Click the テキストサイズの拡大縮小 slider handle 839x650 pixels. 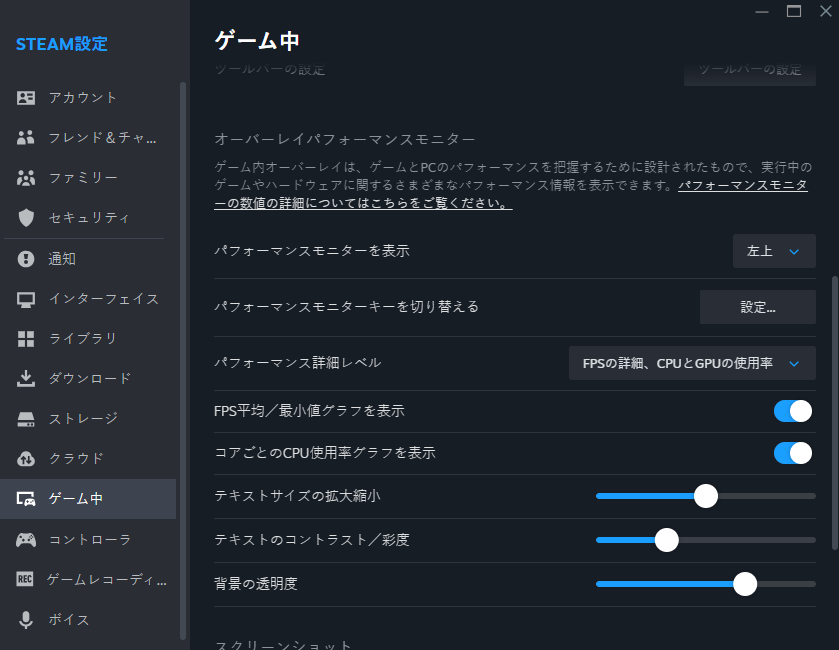(706, 496)
